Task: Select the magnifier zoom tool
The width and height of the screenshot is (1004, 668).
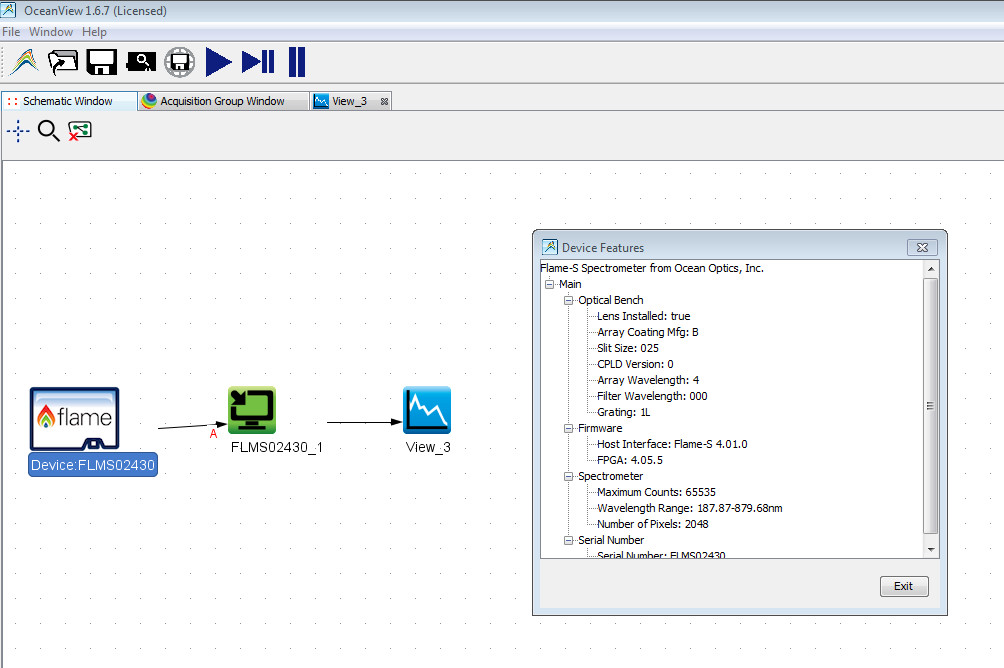Action: coord(48,131)
